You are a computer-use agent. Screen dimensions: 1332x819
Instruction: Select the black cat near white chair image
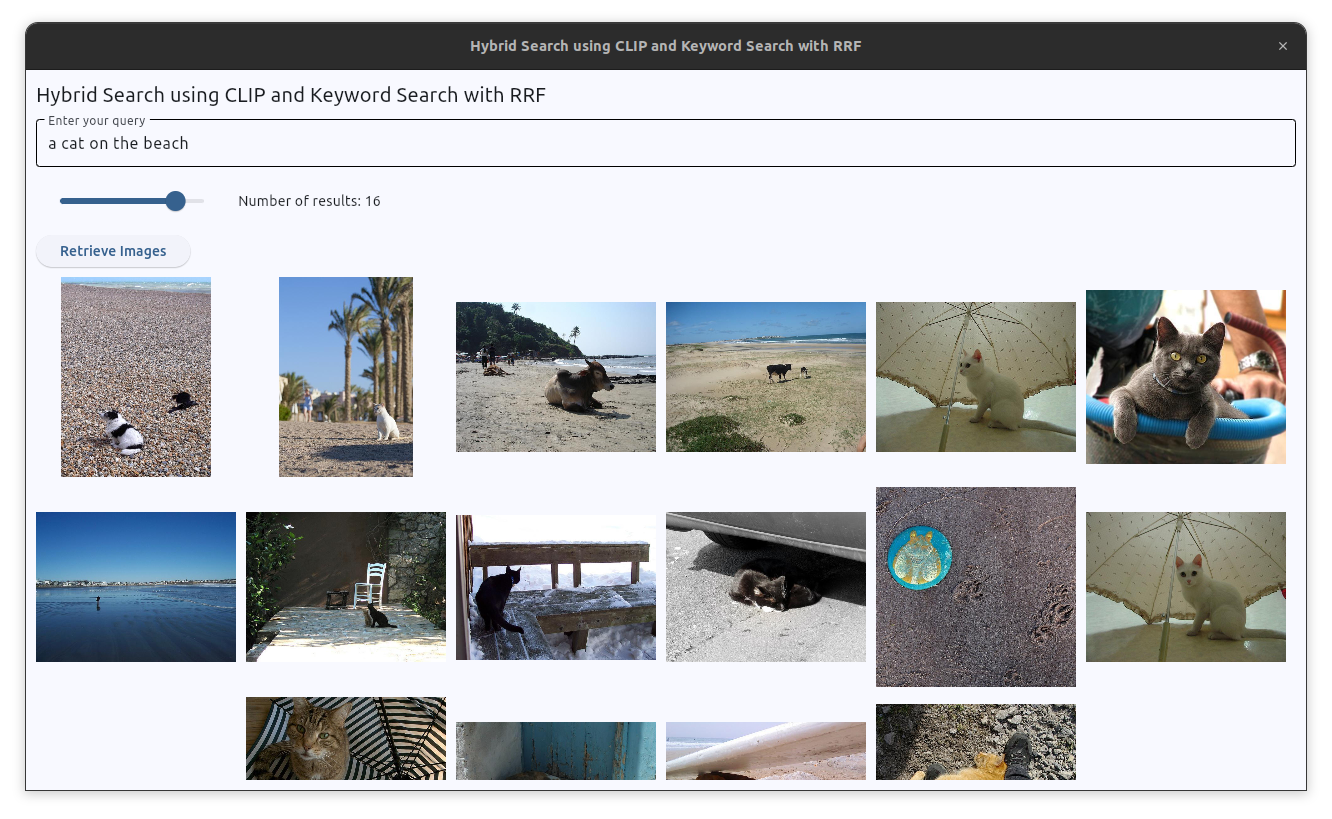(346, 587)
